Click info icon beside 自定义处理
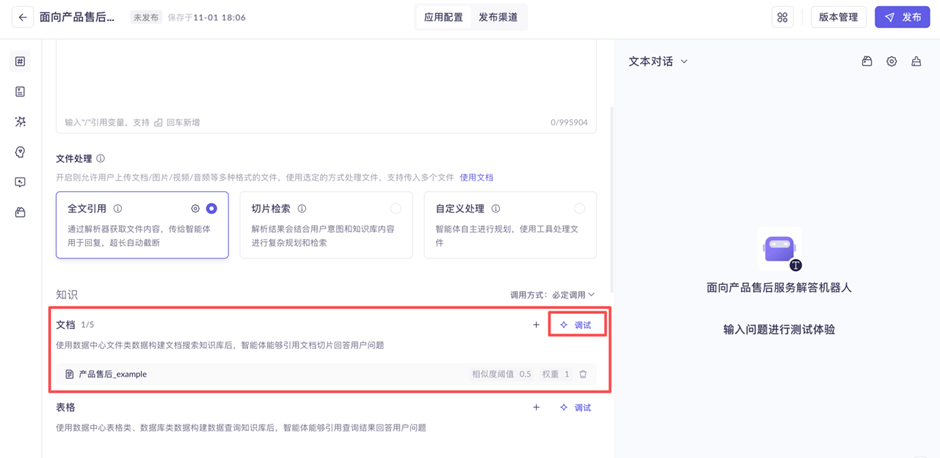The height and width of the screenshot is (458, 940). point(495,209)
